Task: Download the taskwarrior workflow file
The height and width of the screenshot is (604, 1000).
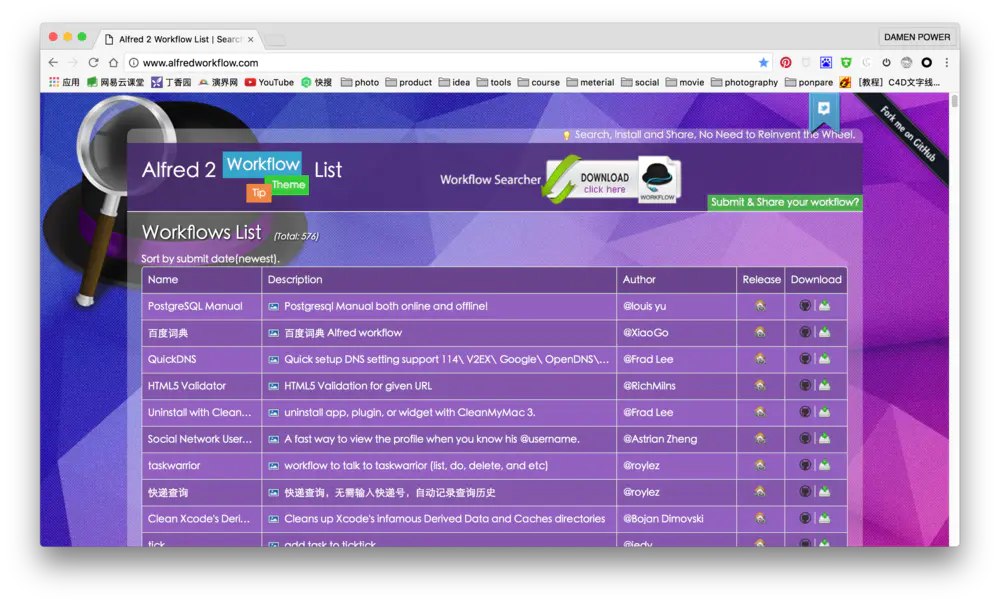Action: pos(825,466)
